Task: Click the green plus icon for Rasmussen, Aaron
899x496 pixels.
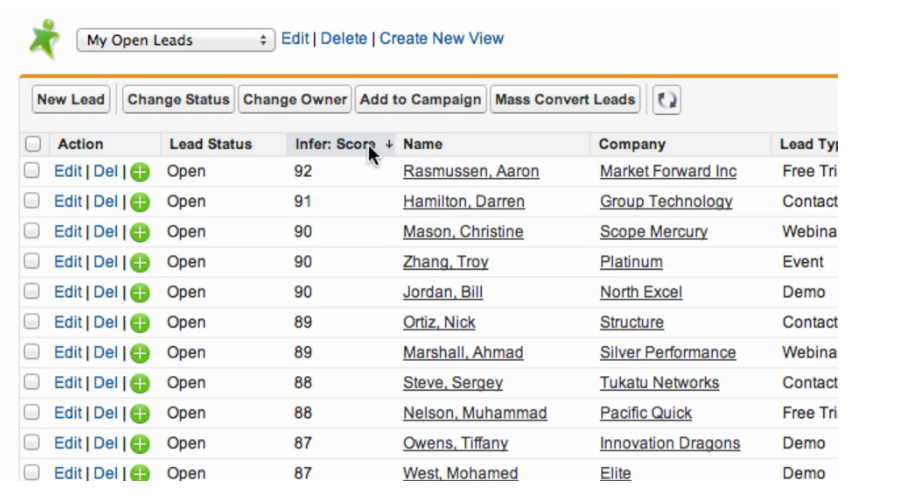Action: 140,172
